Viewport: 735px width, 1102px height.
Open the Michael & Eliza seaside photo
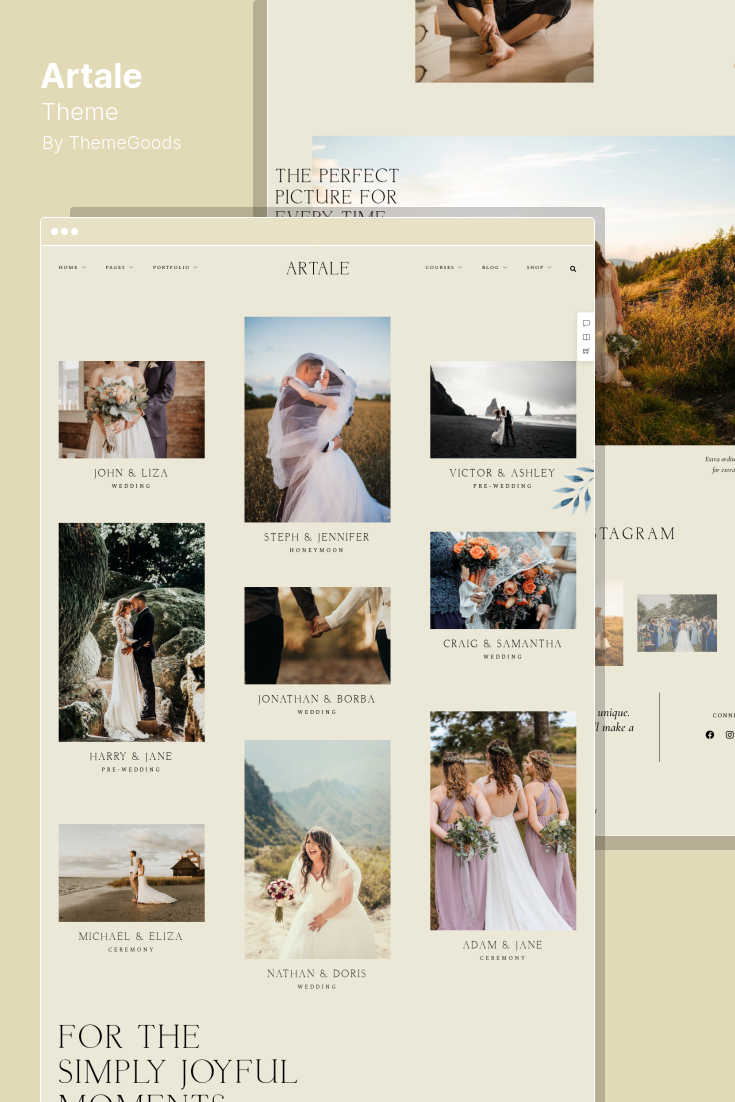131,873
